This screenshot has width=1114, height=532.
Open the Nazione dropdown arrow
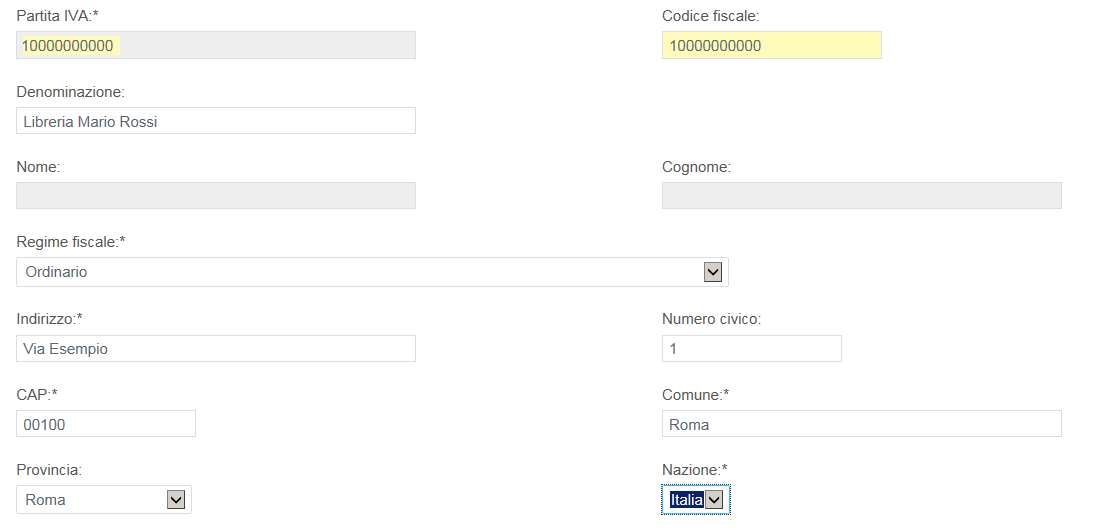[715, 500]
